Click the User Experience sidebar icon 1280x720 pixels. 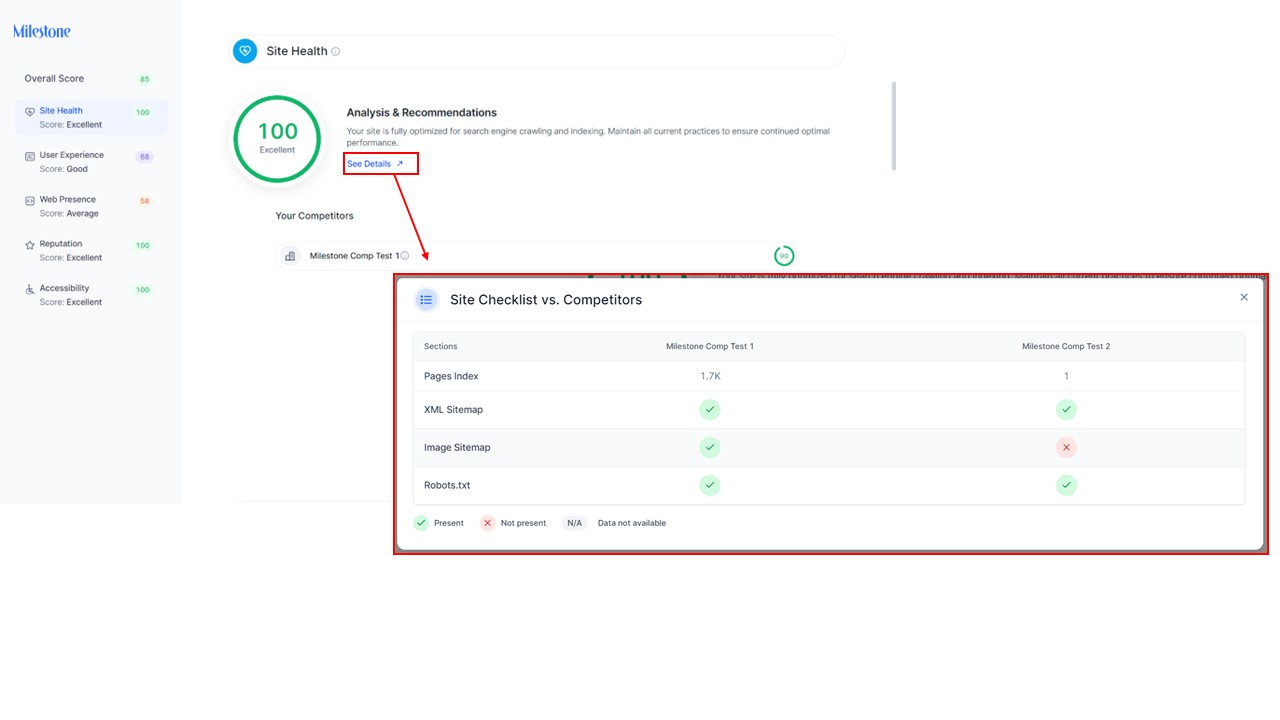pyautogui.click(x=30, y=156)
